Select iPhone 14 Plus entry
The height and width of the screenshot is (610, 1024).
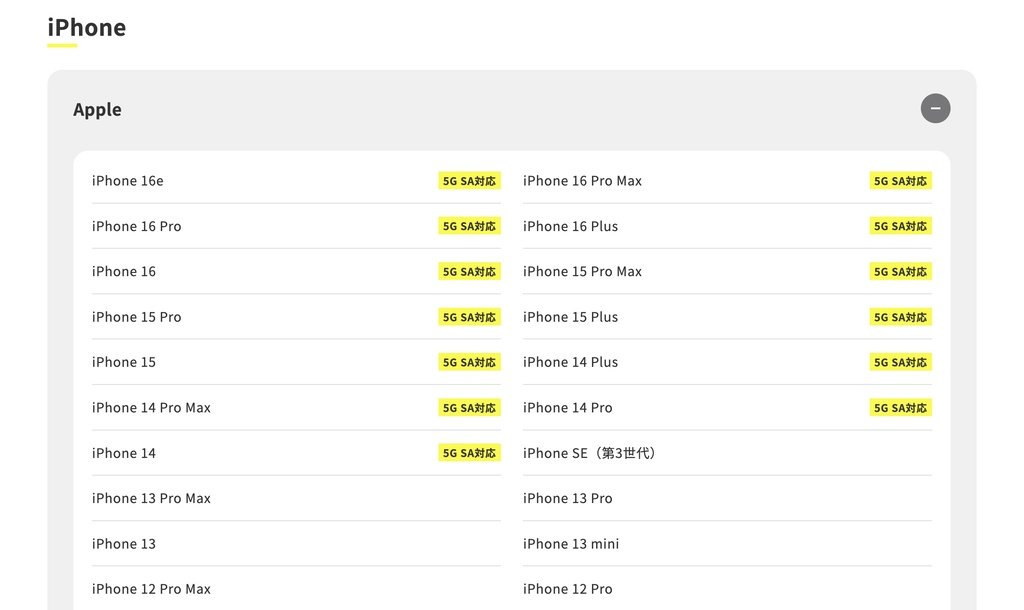click(727, 362)
